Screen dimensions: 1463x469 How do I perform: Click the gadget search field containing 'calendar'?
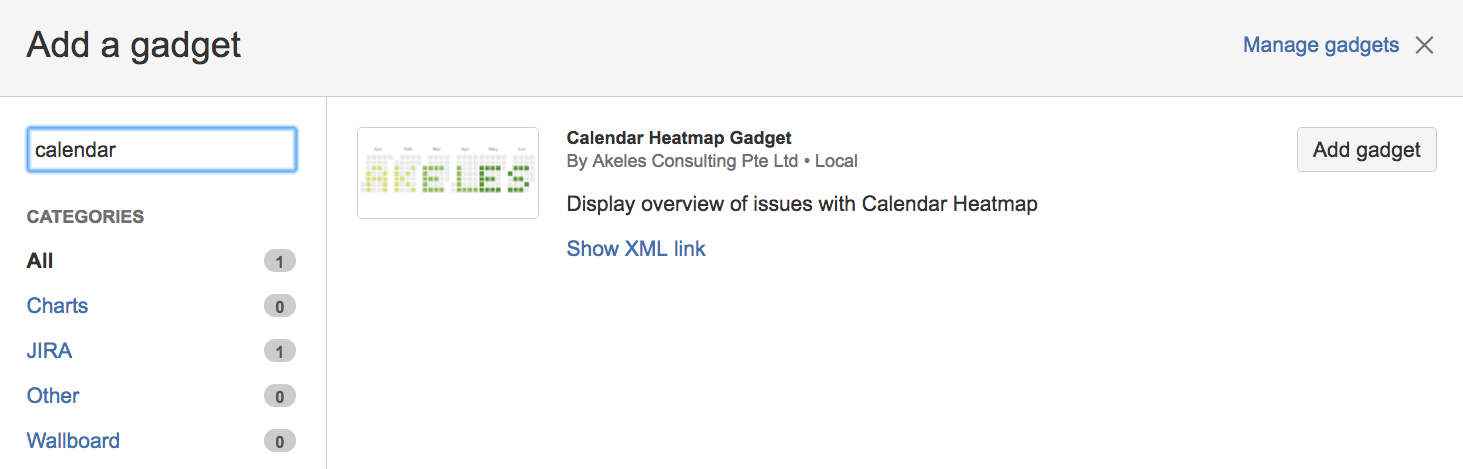tap(161, 150)
